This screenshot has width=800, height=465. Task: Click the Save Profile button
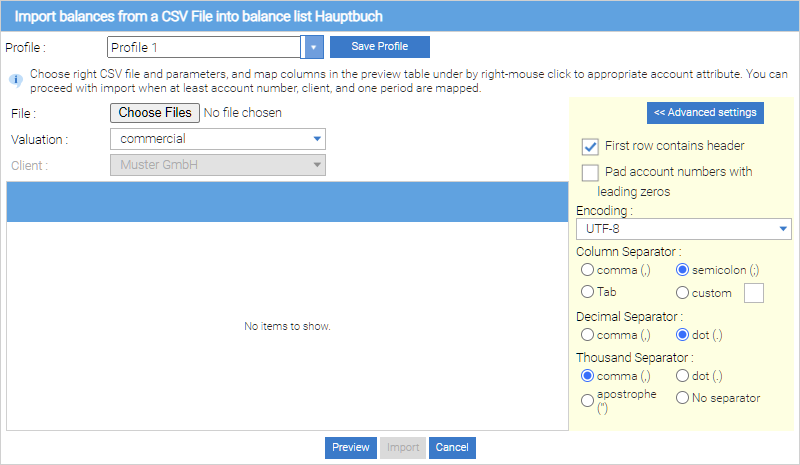(379, 47)
